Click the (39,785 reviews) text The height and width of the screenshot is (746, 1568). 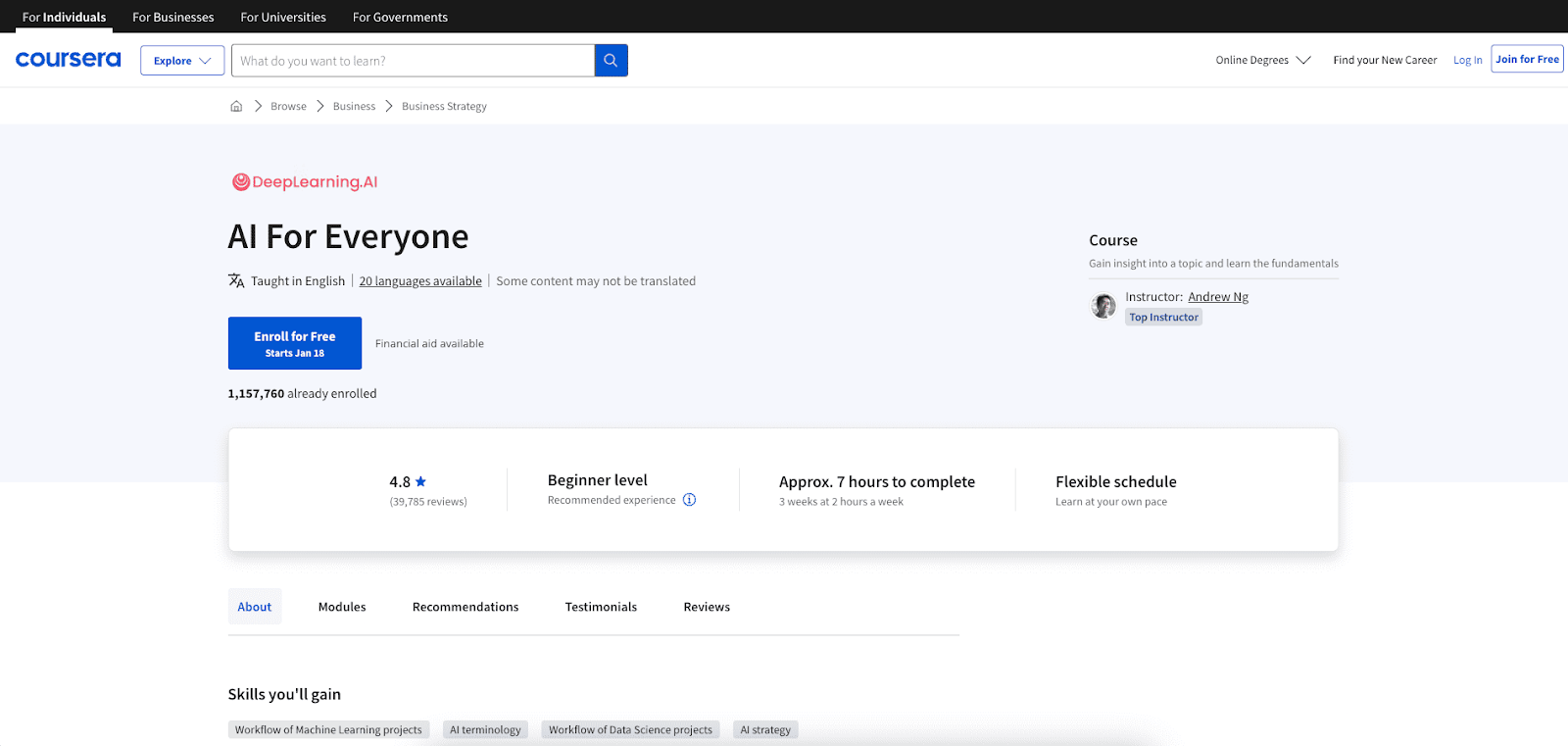(428, 502)
